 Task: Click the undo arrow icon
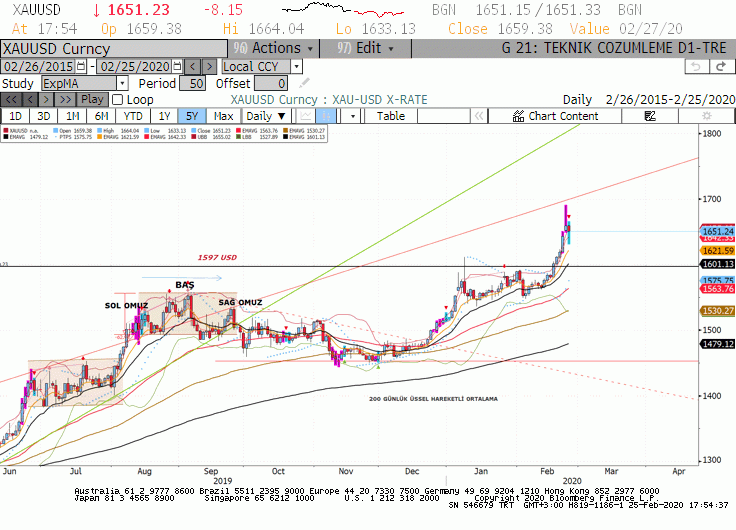tap(696, 67)
